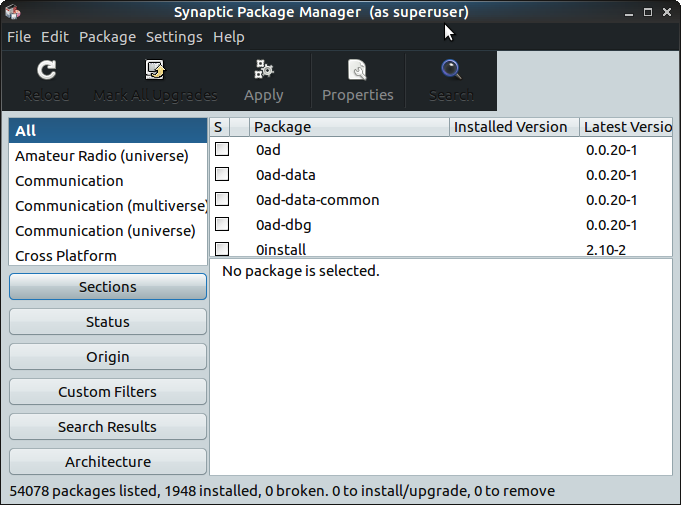Close the Synaptic Package Manager window
681x505 pixels.
pos(667,12)
